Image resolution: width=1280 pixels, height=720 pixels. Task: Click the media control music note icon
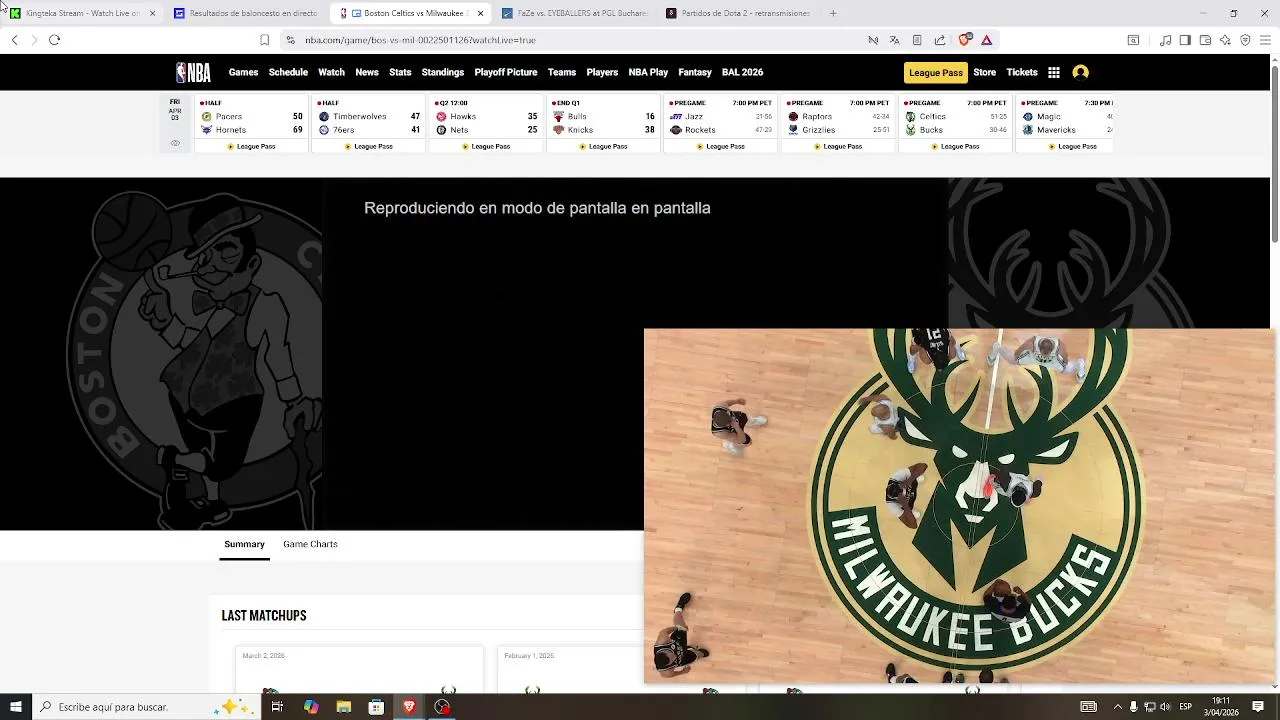(x=1165, y=40)
